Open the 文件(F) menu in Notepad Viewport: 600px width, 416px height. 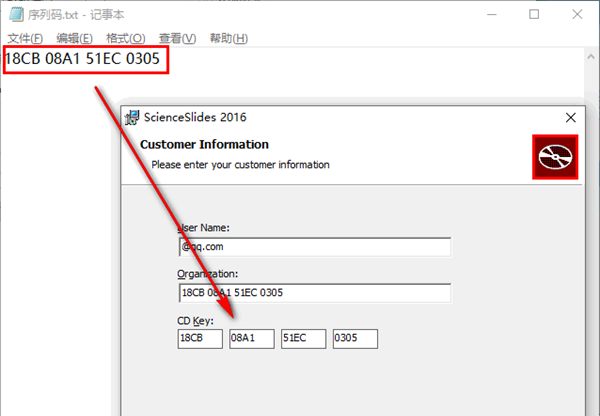[25, 38]
